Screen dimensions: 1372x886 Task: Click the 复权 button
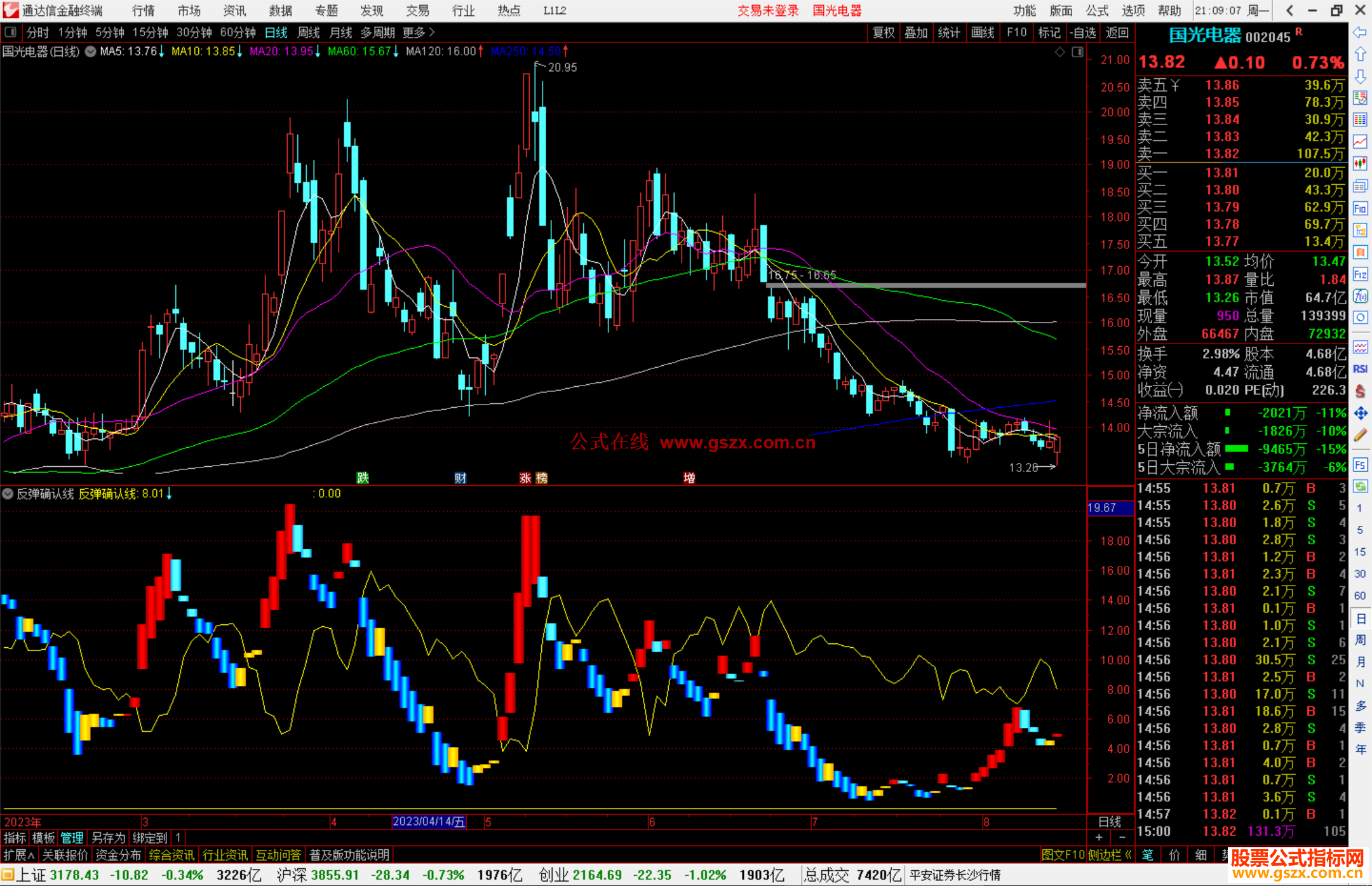pyautogui.click(x=884, y=32)
